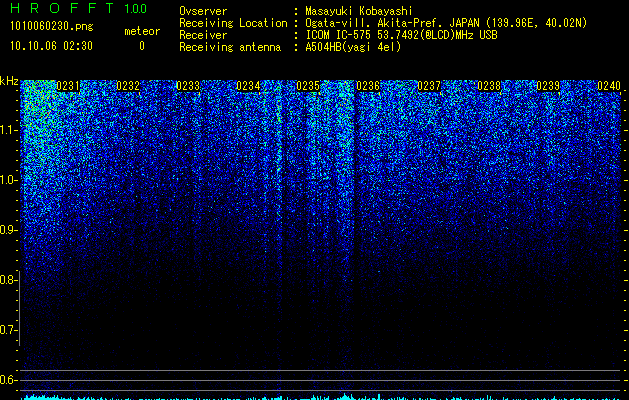Image resolution: width=629 pixels, height=400 pixels.
Task: Click the meteor count label
Action: point(142,31)
